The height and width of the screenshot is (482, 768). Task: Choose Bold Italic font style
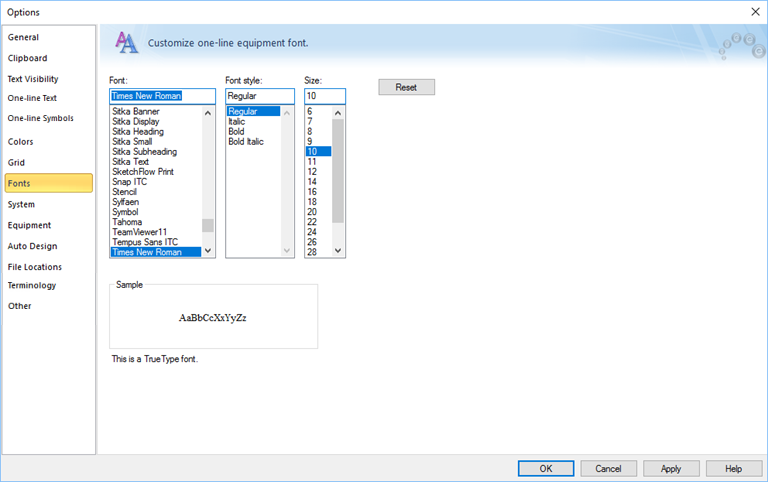(x=246, y=142)
